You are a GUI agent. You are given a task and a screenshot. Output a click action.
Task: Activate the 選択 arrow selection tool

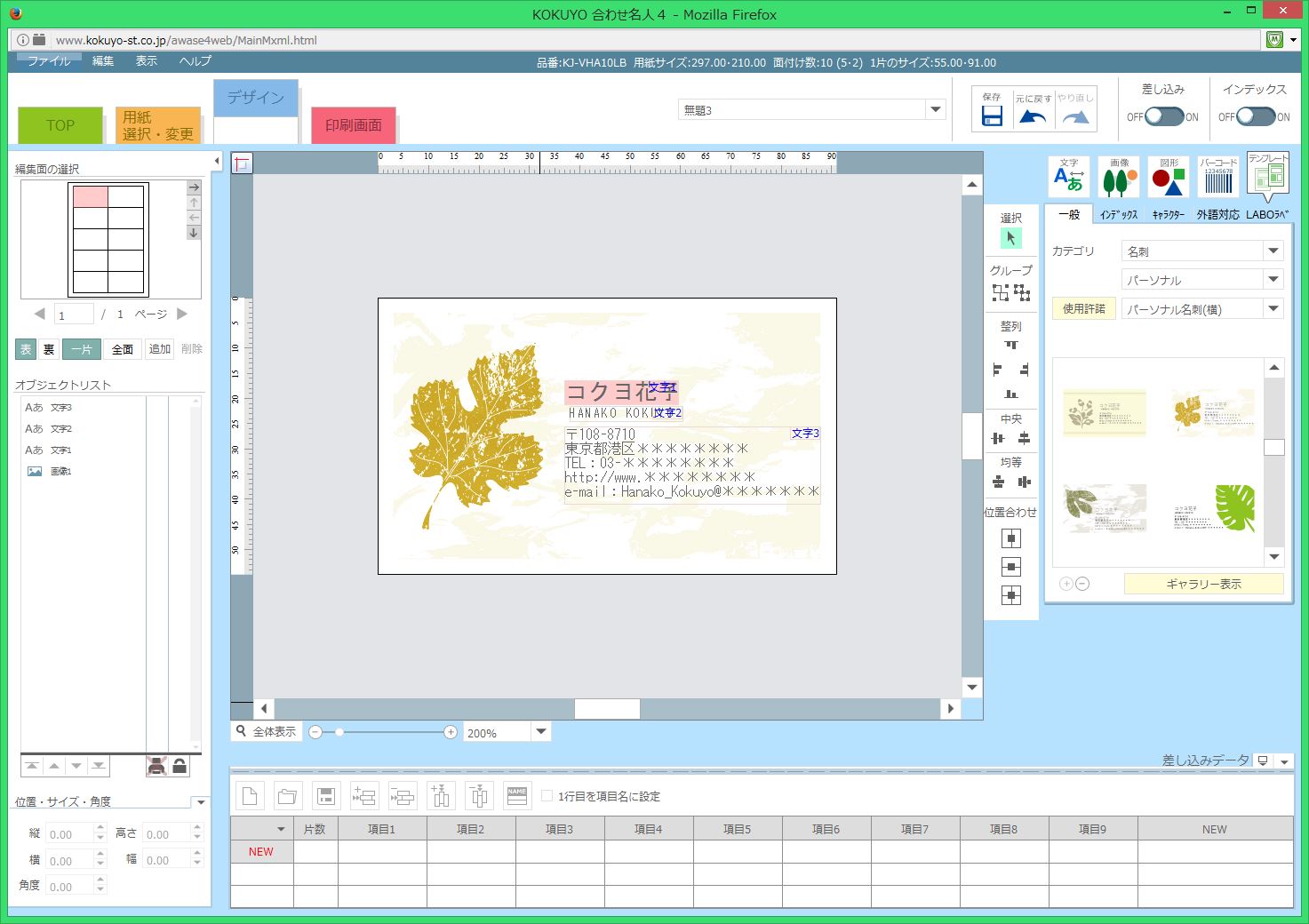pyautogui.click(x=1010, y=238)
